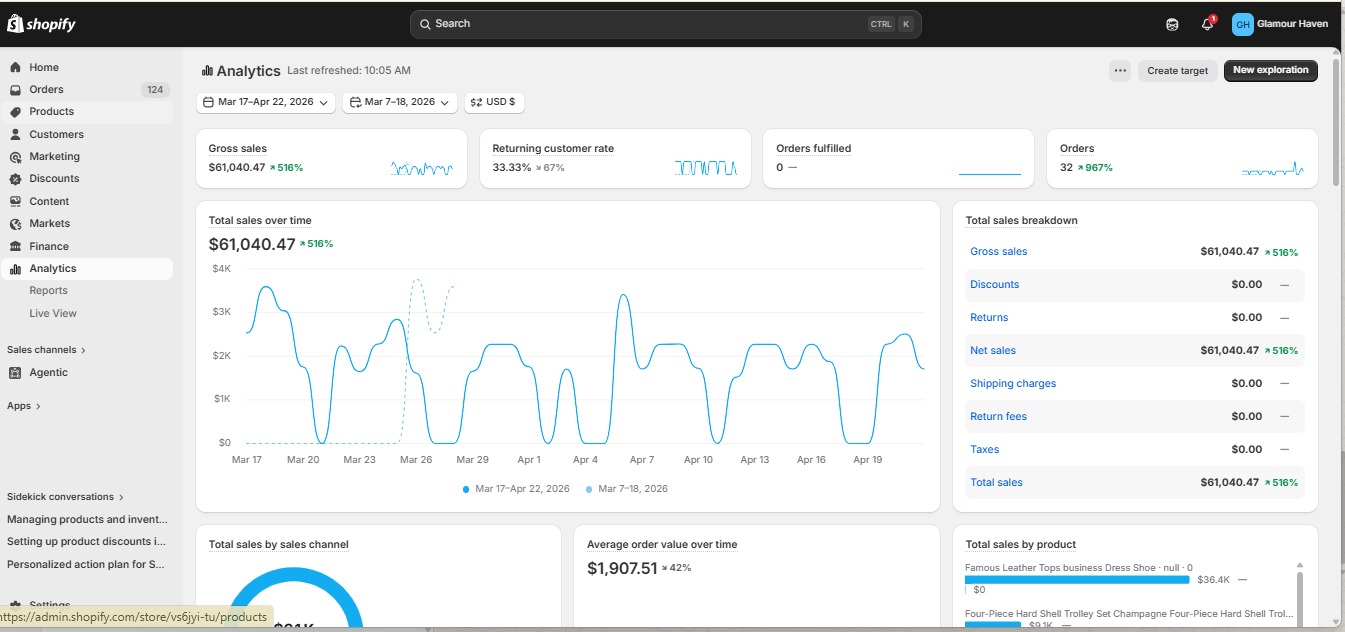The image size is (1345, 632).
Task: Click the Total sales over time heading
Action: (x=260, y=221)
